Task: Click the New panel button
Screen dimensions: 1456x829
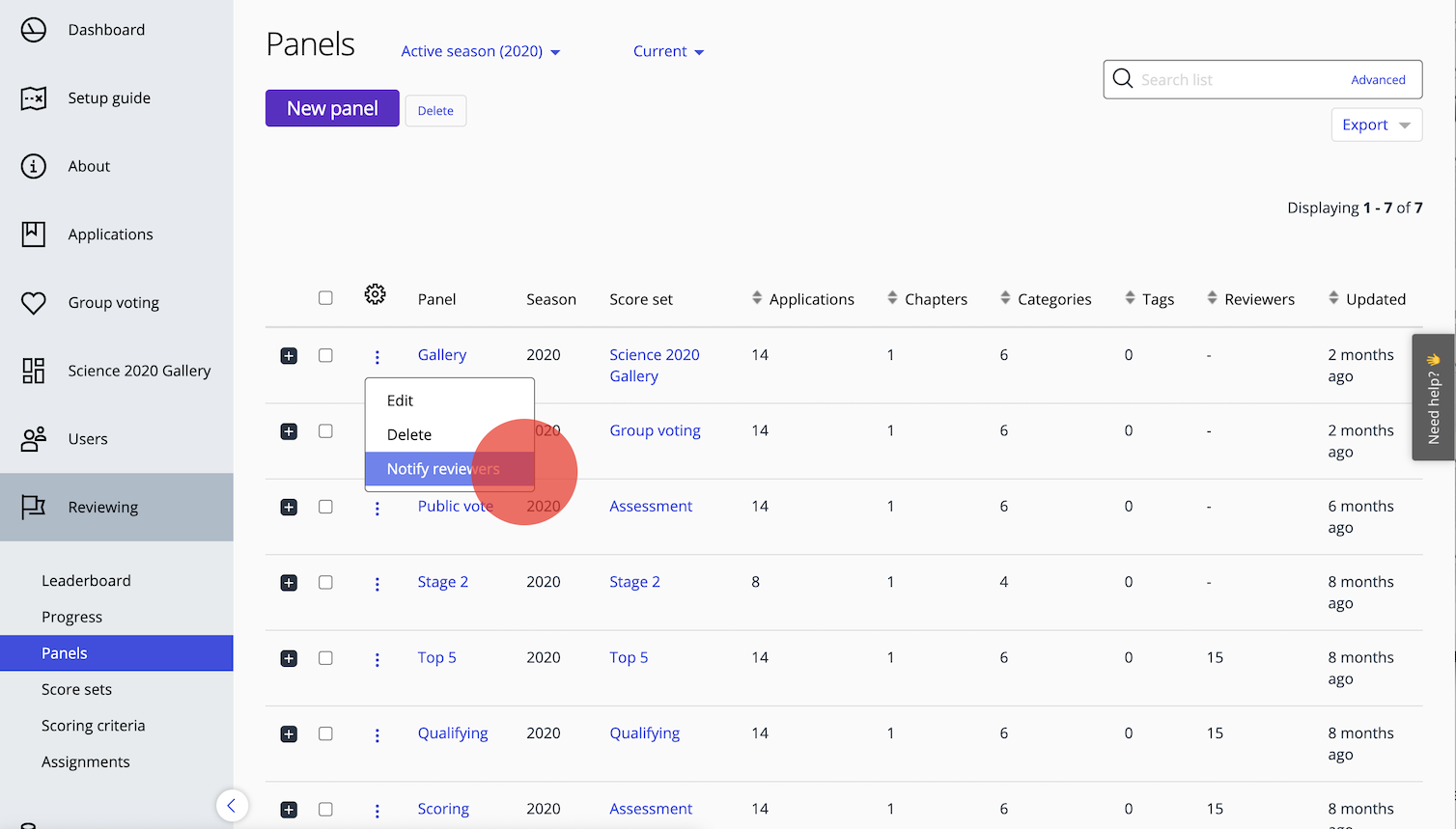Action: [x=332, y=109]
